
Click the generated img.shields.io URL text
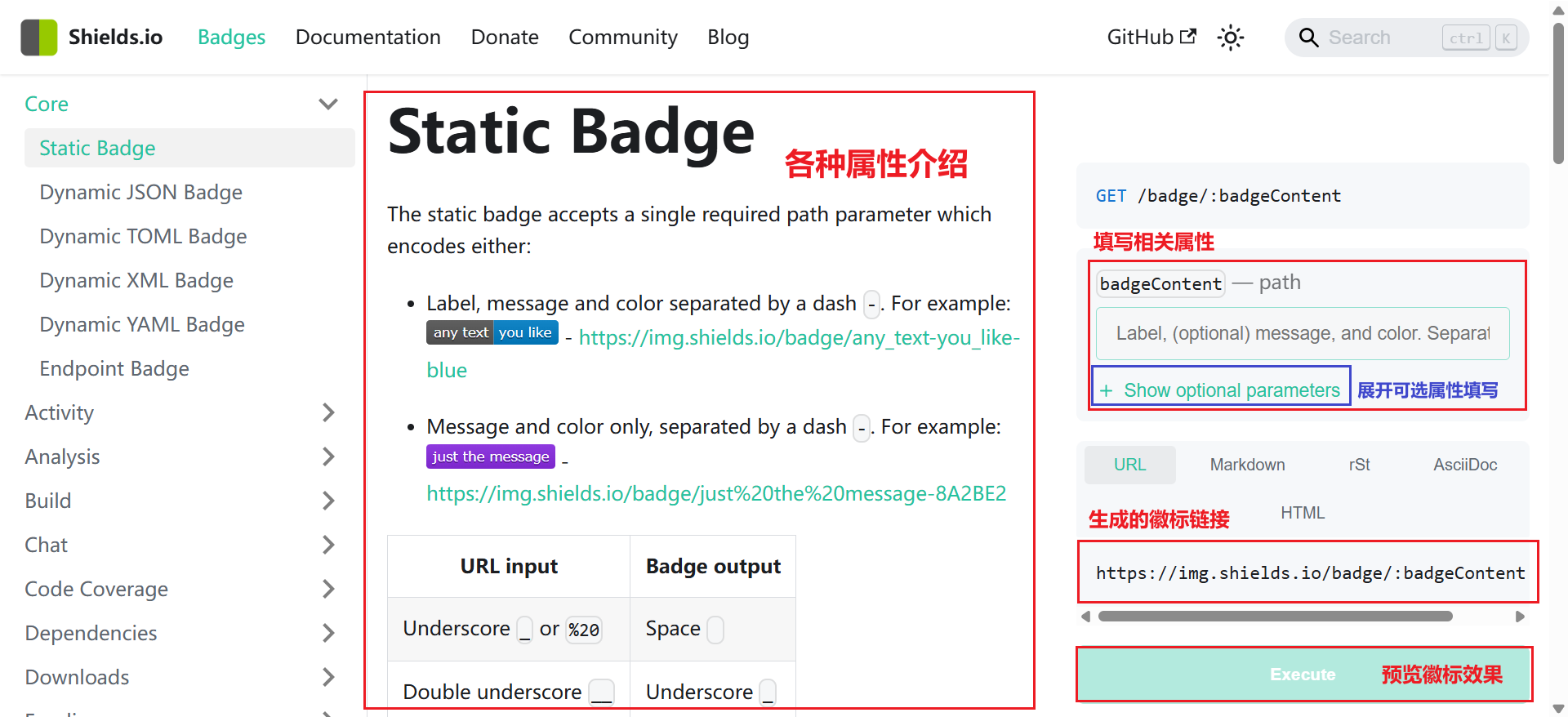(1310, 573)
